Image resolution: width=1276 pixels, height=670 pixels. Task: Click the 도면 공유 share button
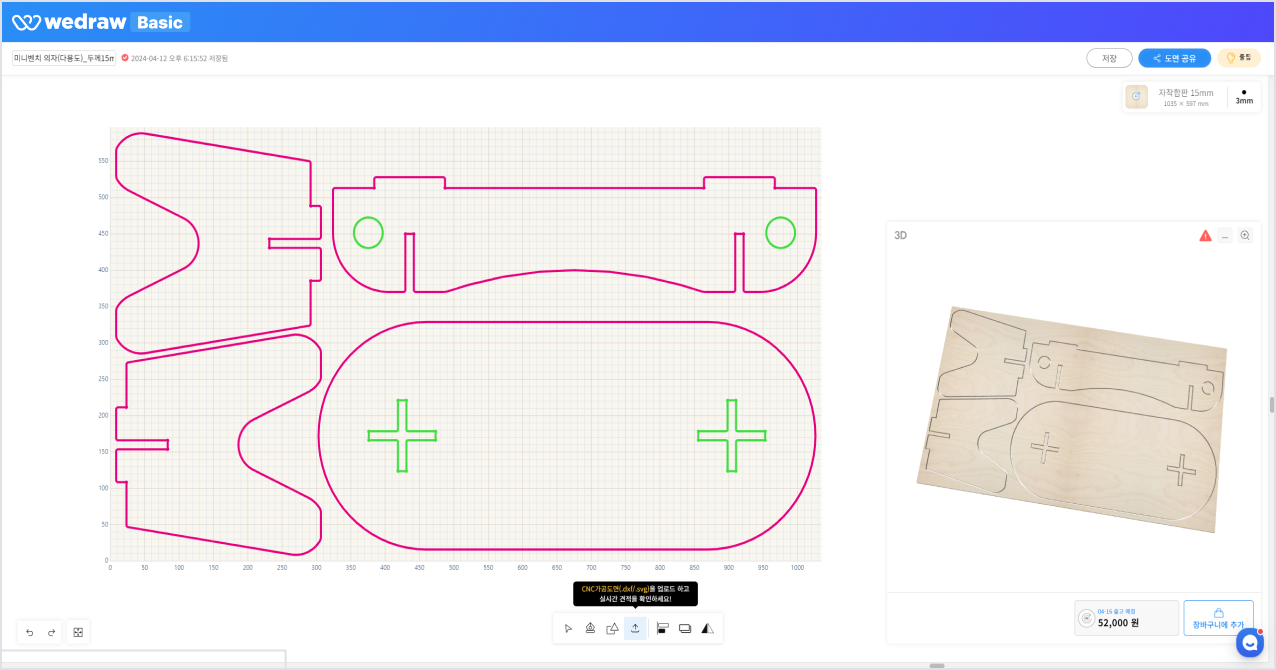pyautogui.click(x=1174, y=58)
